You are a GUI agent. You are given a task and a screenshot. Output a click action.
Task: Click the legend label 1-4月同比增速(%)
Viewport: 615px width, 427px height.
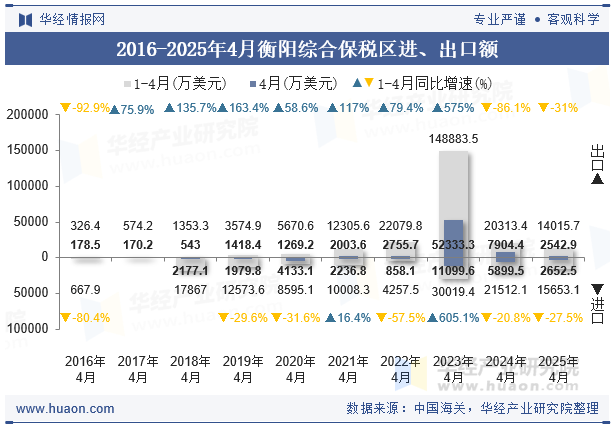tap(435, 84)
